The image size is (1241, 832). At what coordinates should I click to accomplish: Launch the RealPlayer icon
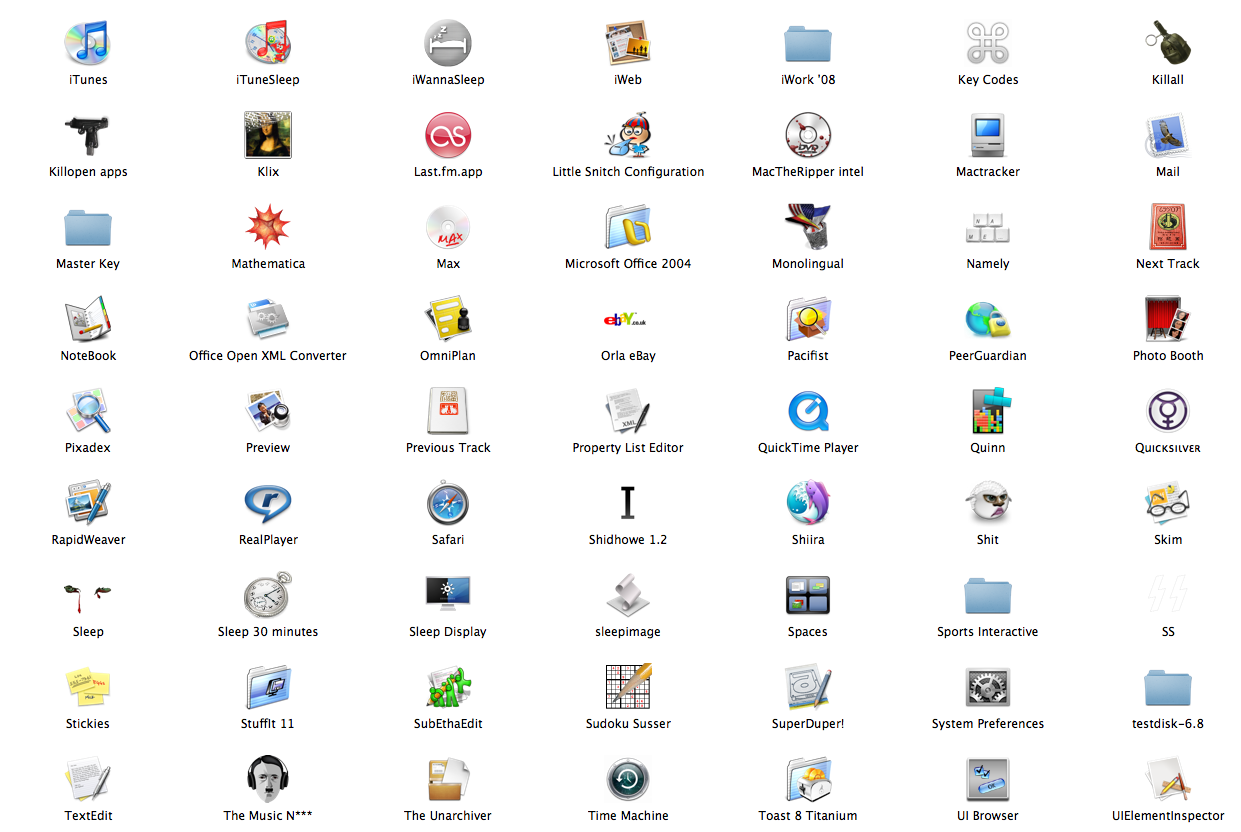click(268, 502)
